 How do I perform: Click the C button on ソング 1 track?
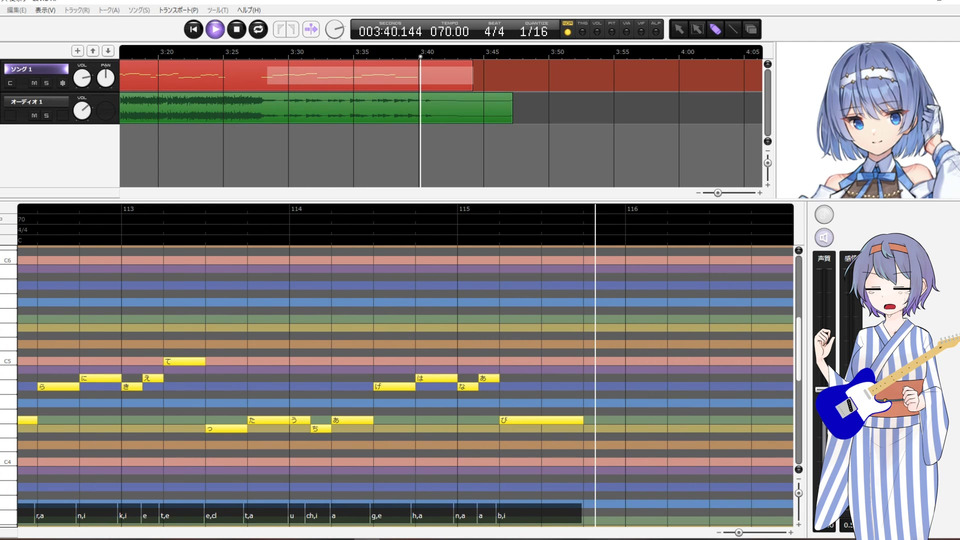point(10,83)
